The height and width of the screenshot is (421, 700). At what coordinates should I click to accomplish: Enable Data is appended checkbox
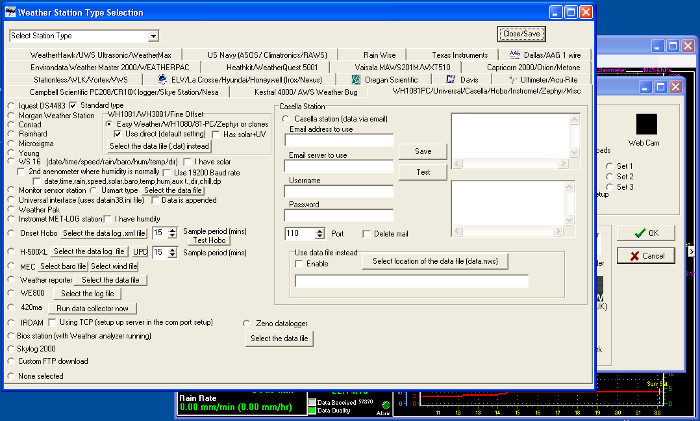[x=155, y=200]
